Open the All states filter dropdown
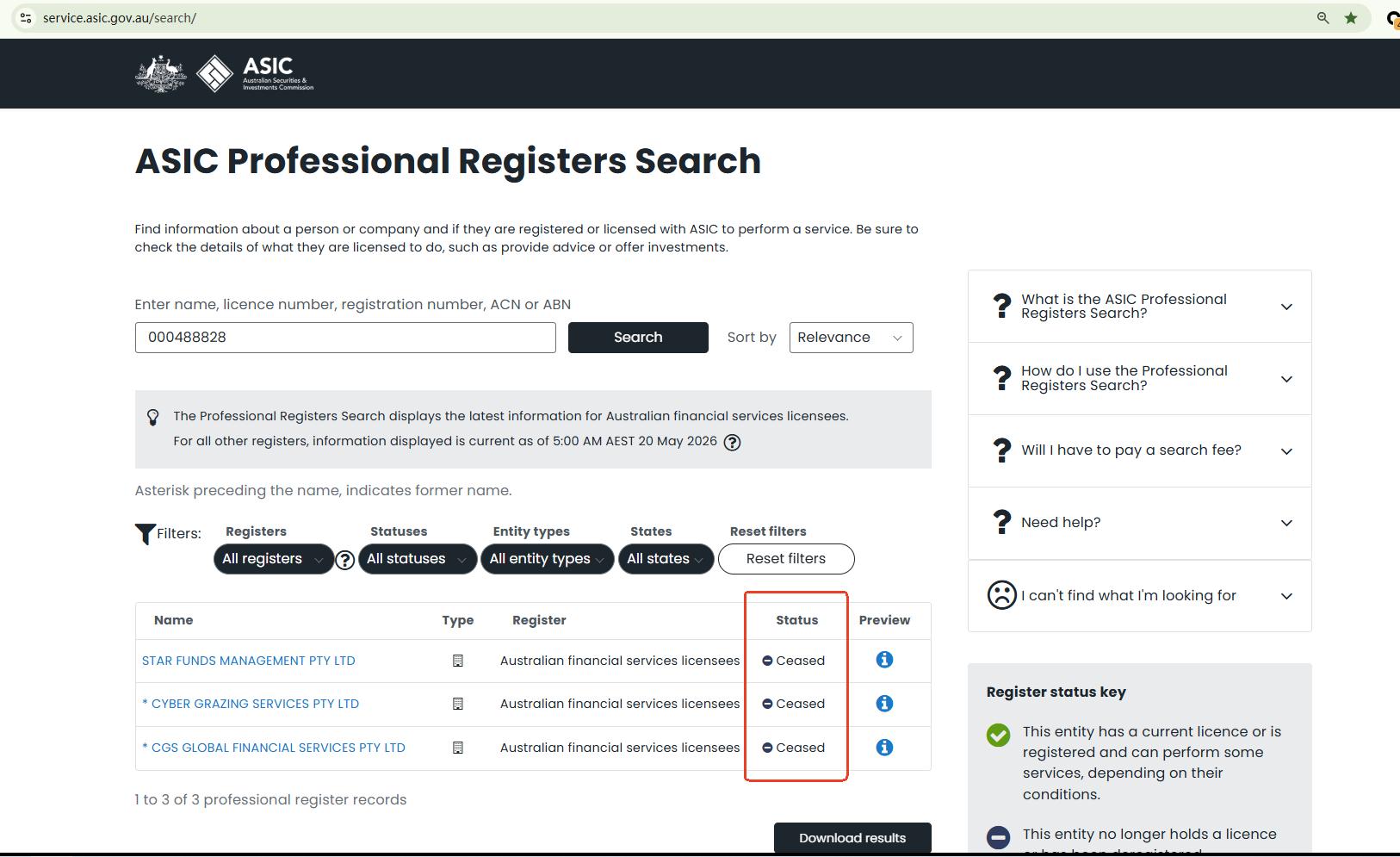Image resolution: width=1400 pixels, height=857 pixels. (x=666, y=559)
